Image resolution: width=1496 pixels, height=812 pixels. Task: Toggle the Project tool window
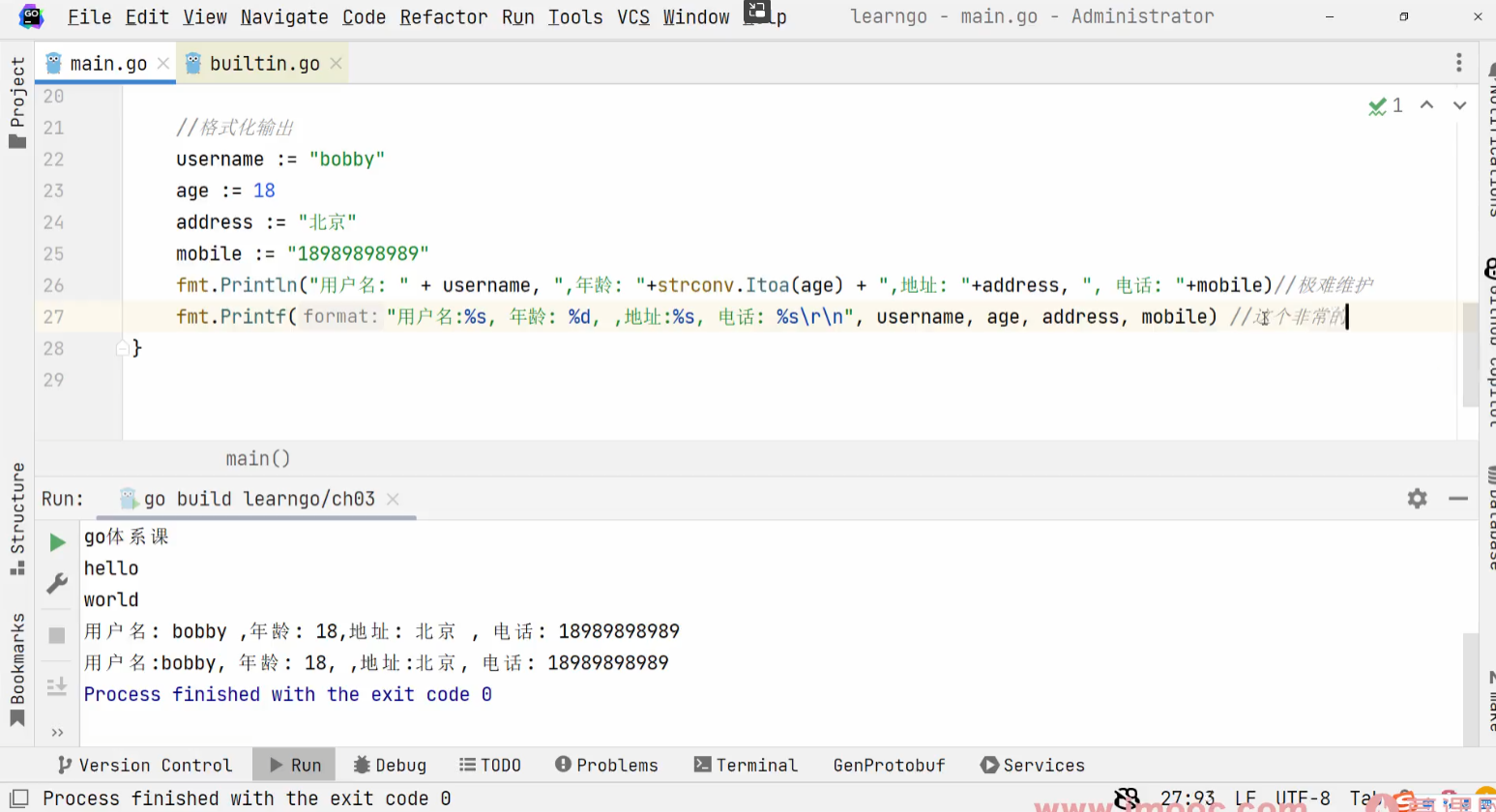[x=17, y=101]
